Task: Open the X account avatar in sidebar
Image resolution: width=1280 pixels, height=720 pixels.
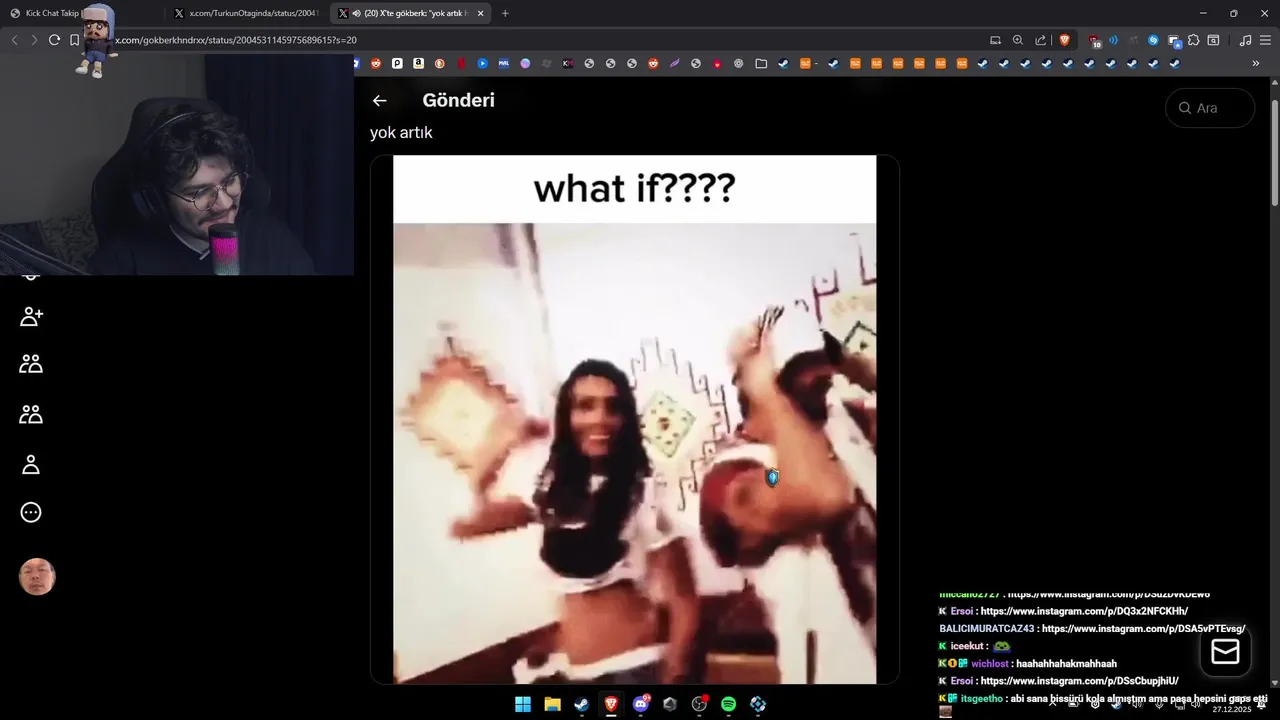Action: (x=37, y=577)
